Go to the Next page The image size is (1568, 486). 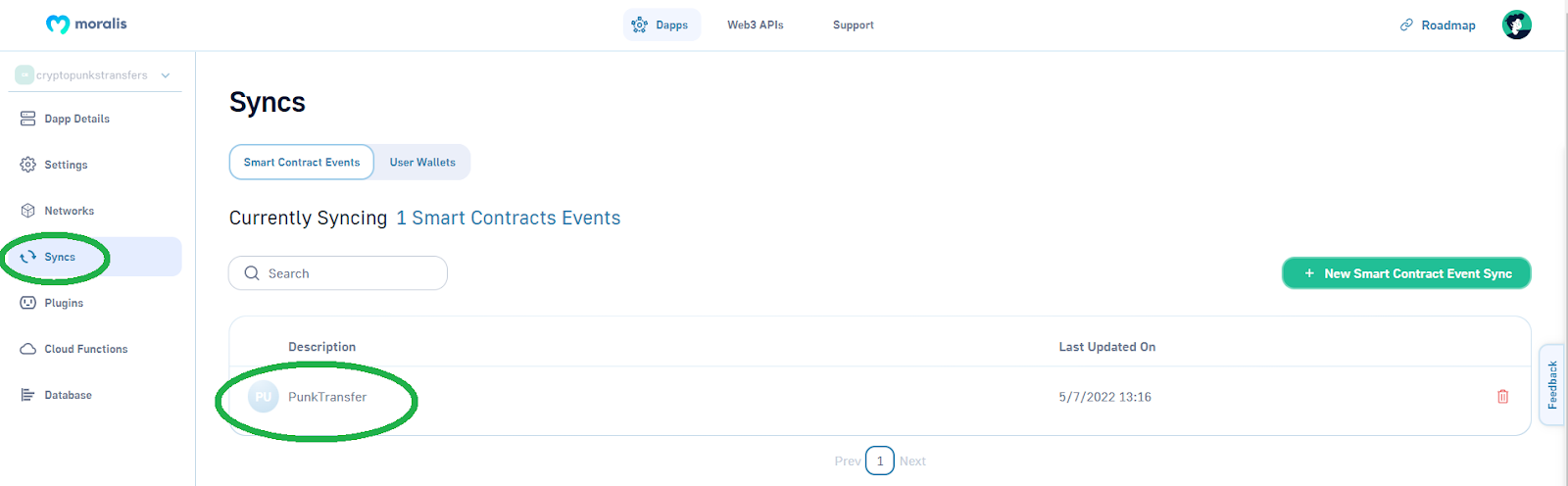click(912, 461)
